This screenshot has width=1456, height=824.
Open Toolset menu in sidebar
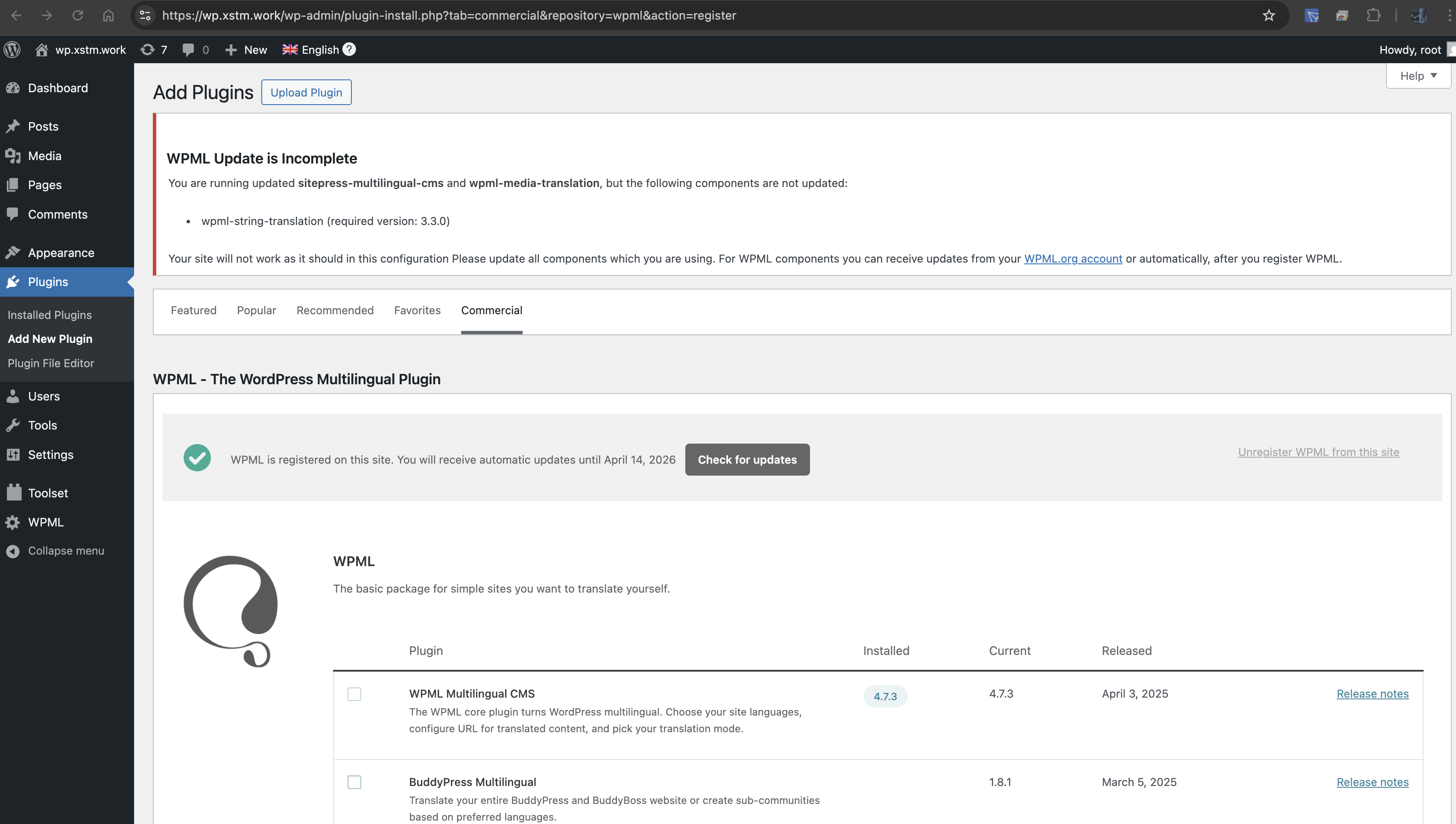67,493
